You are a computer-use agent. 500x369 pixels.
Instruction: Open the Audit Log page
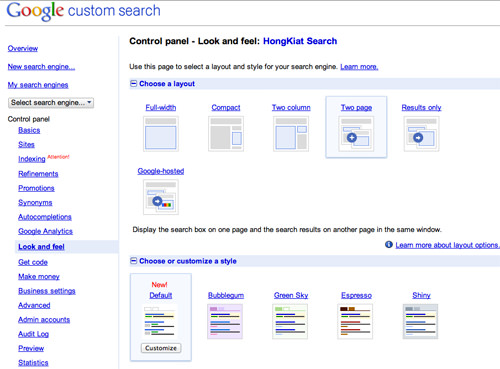pyautogui.click(x=33, y=334)
